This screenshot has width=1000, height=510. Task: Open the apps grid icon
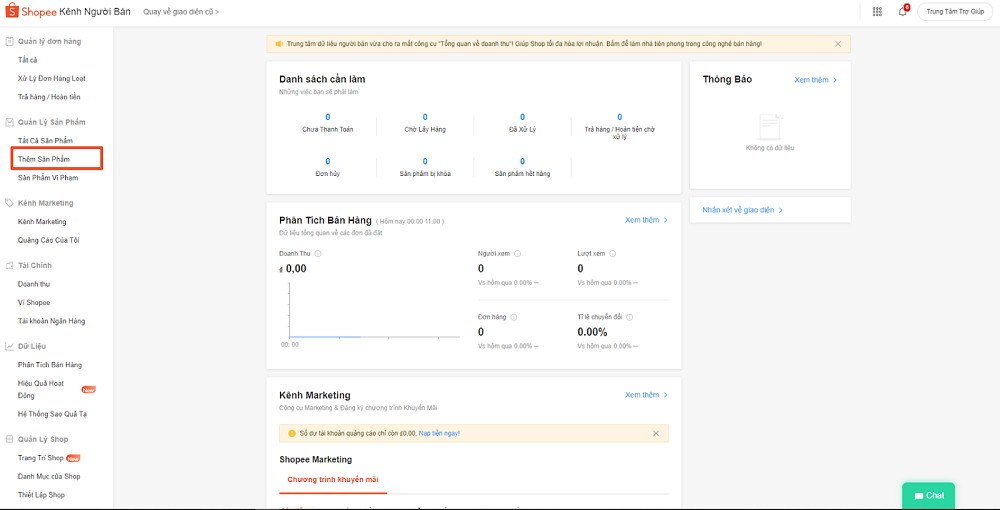(877, 12)
